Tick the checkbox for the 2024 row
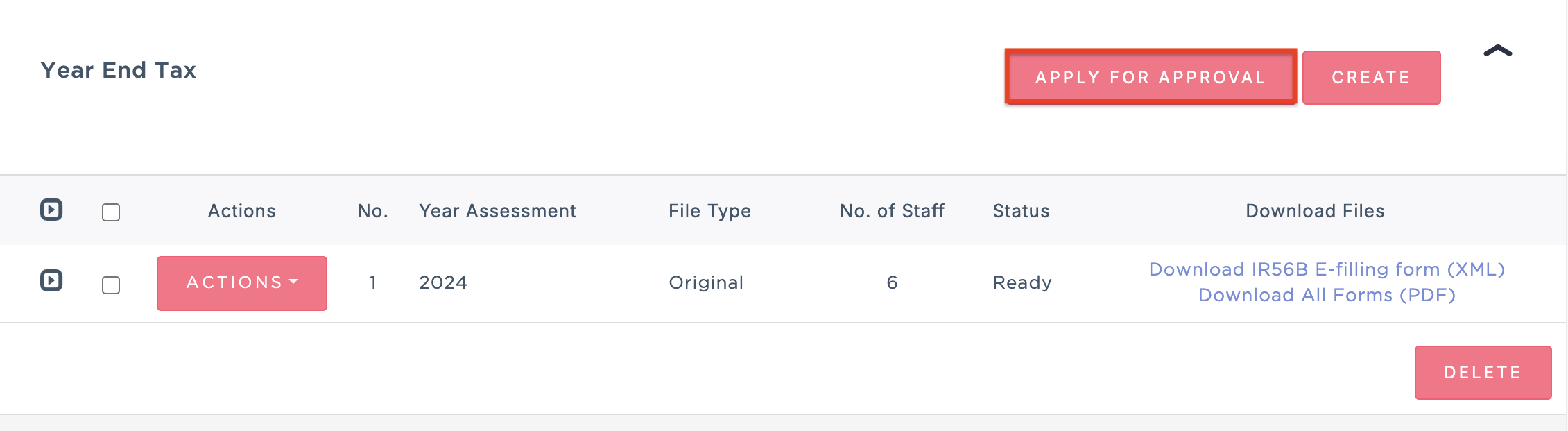Screen dimensions: 1568x431 click(x=111, y=285)
